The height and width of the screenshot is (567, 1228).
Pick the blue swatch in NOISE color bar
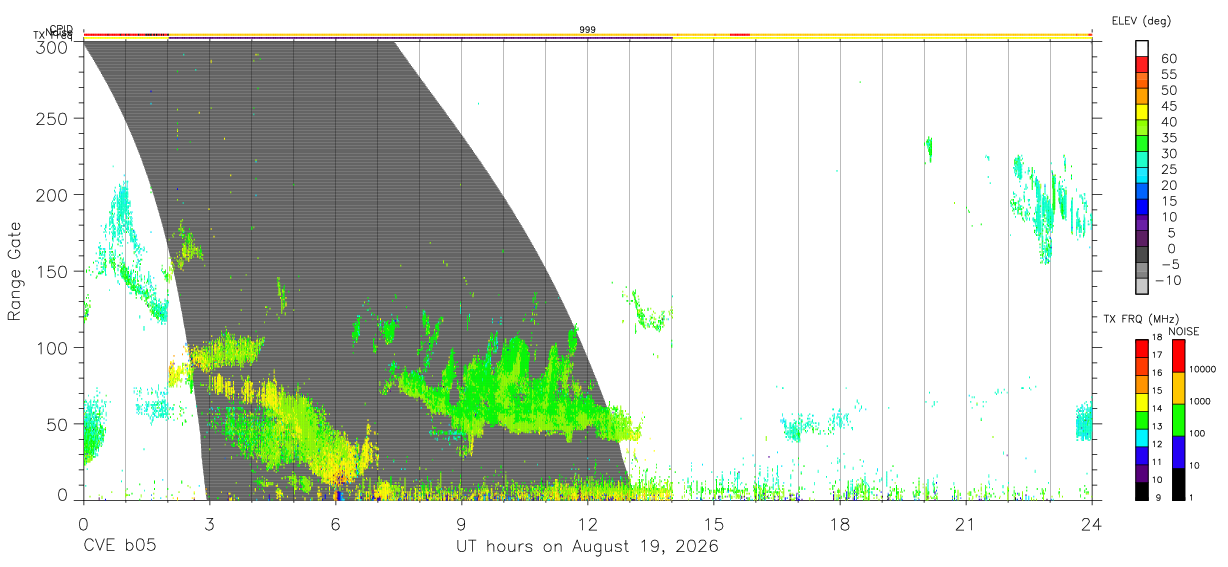coord(1178,452)
